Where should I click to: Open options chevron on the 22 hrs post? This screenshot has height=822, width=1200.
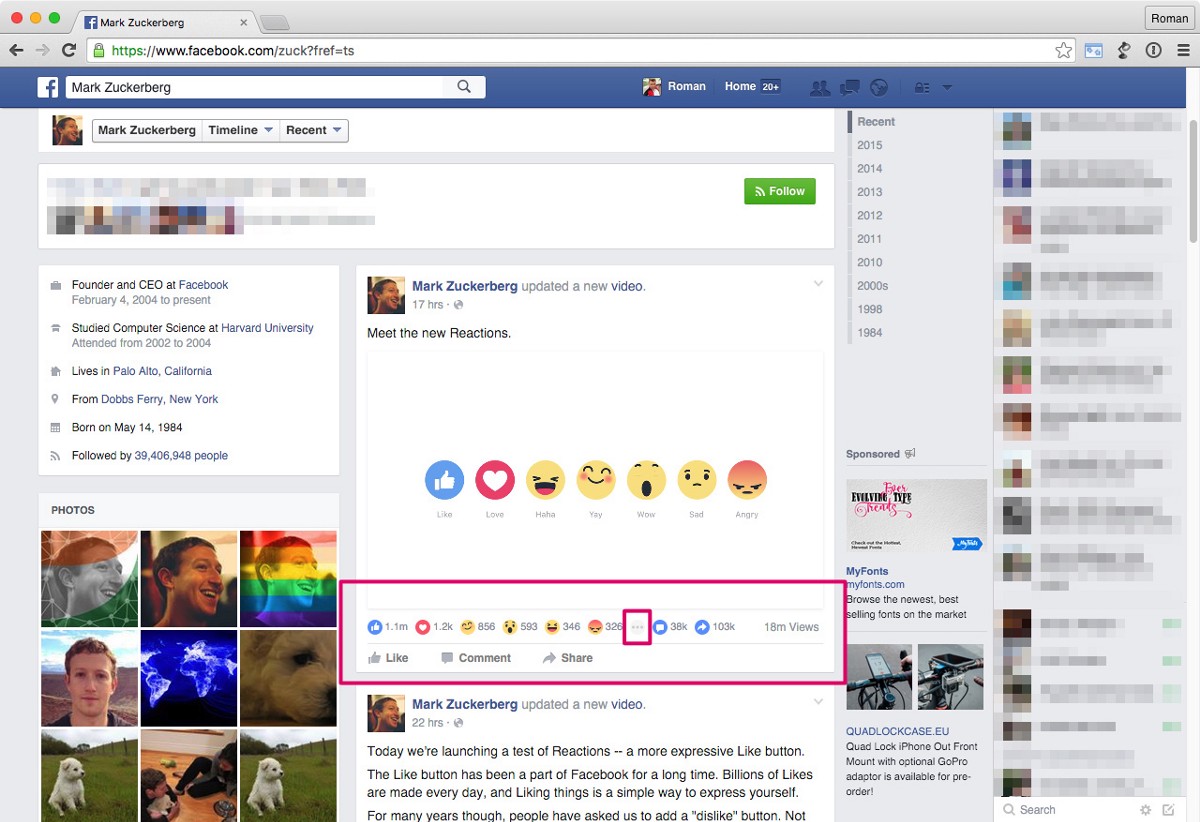pos(818,703)
